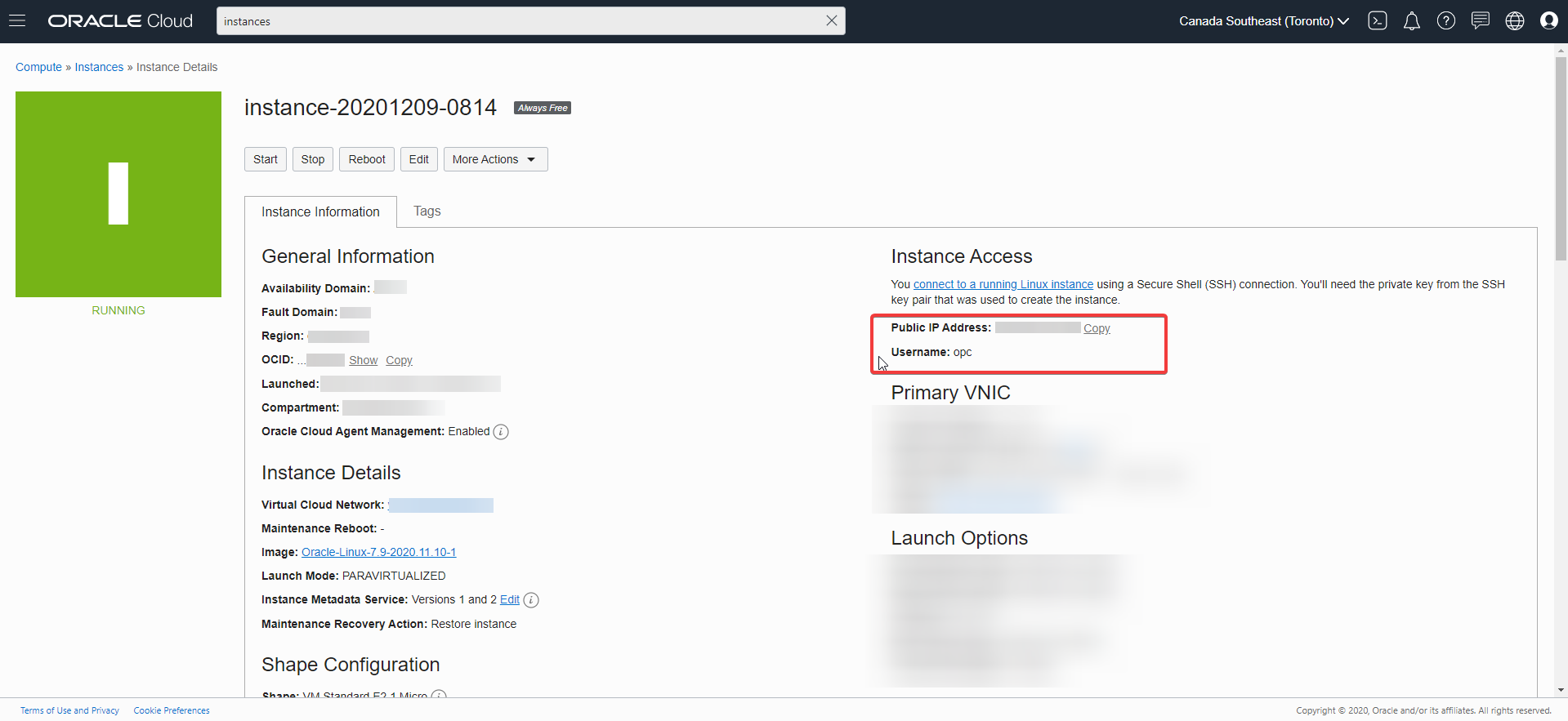Open Terms of Use and Privacy
1568x721 pixels.
point(69,710)
